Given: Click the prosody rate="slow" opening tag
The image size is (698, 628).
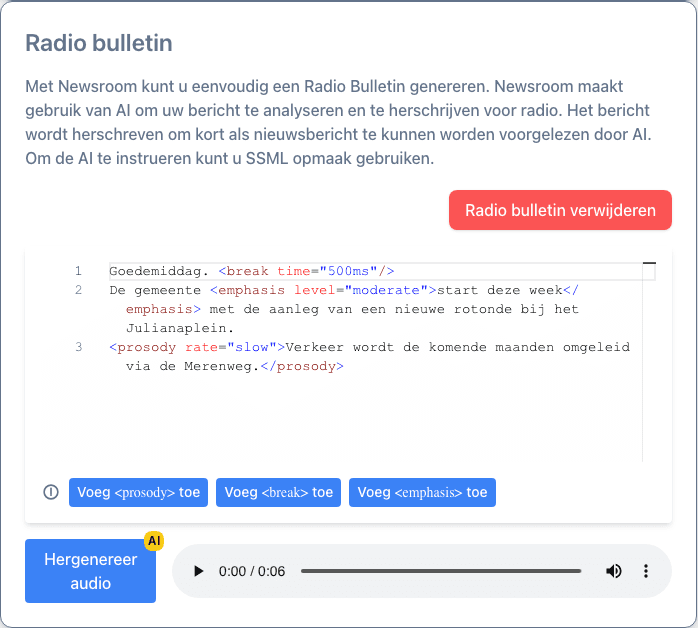Looking at the screenshot, I should pyautogui.click(x=197, y=347).
